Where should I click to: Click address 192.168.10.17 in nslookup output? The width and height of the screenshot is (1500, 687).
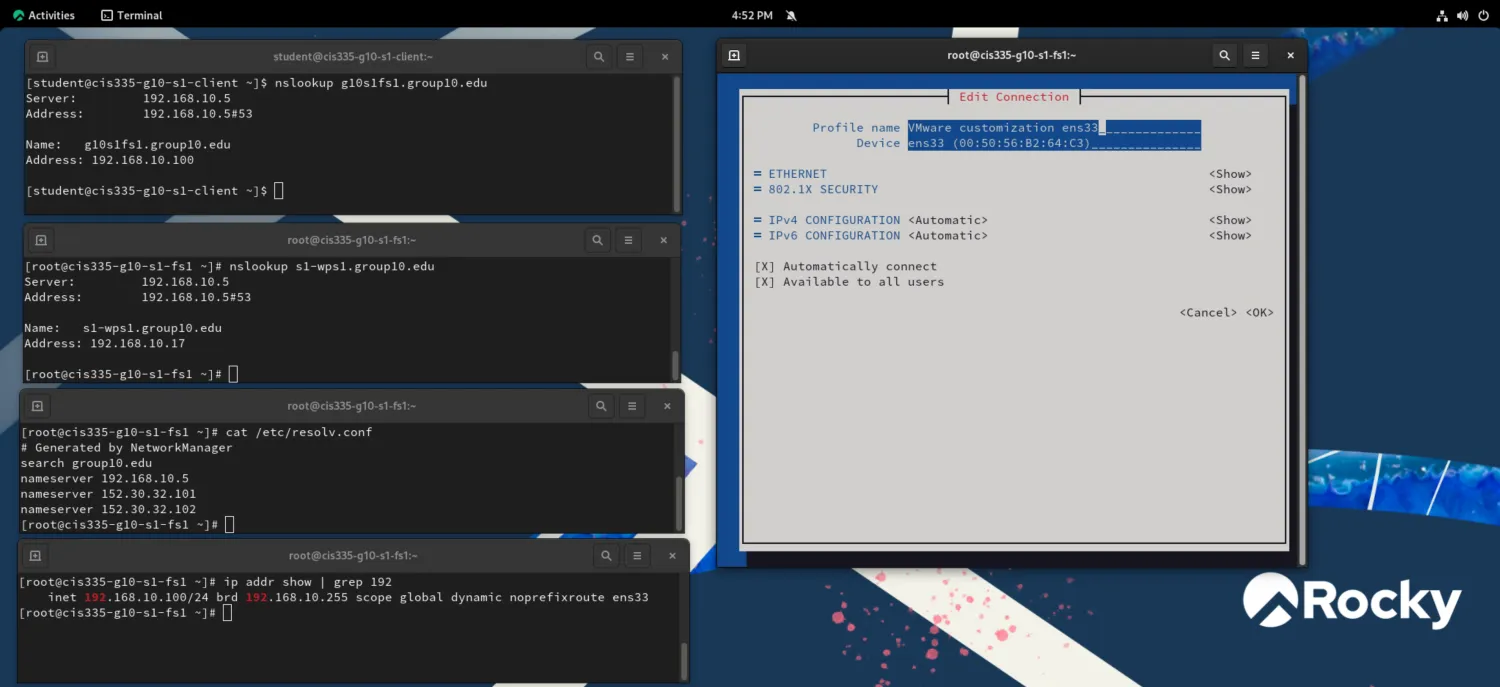pyautogui.click(x=138, y=344)
